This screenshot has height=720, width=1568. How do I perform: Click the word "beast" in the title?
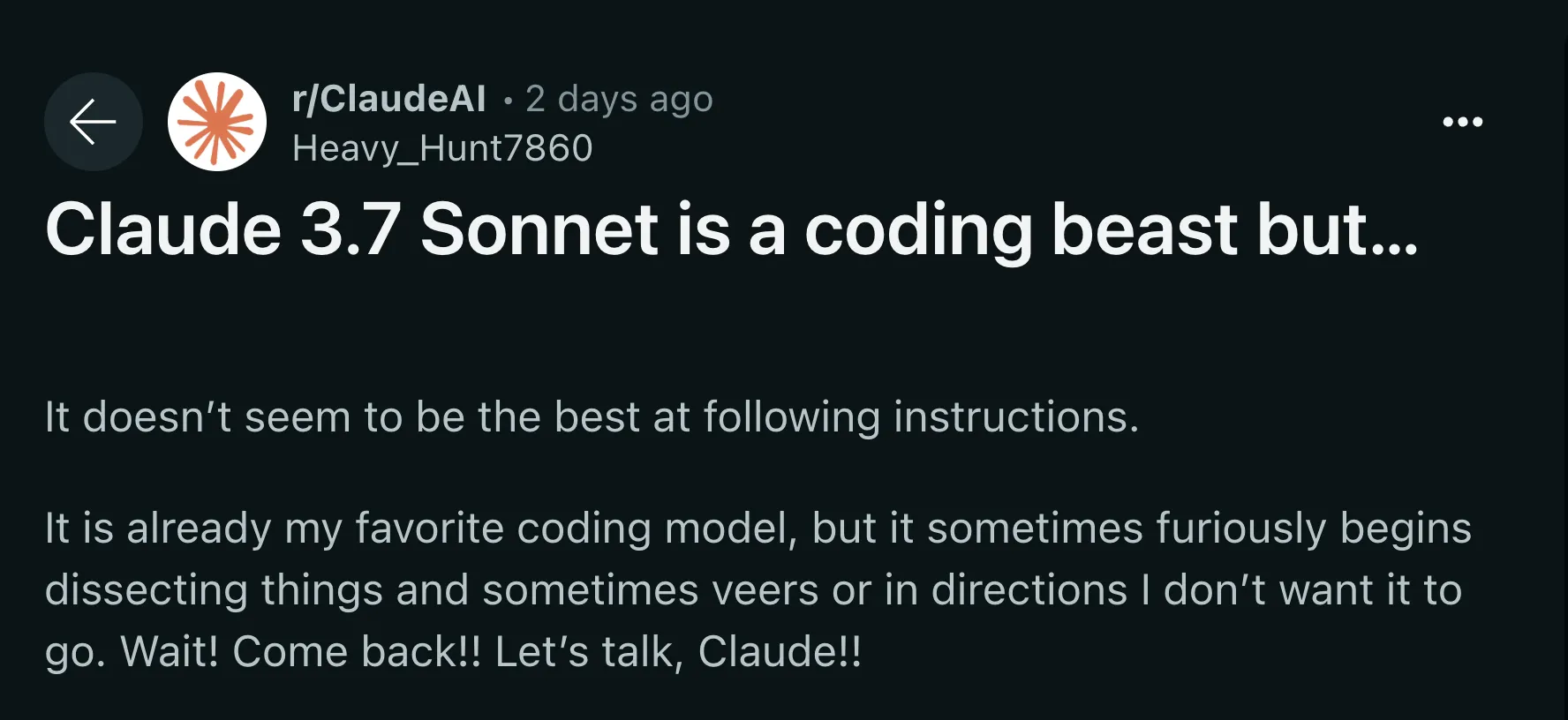[1144, 229]
